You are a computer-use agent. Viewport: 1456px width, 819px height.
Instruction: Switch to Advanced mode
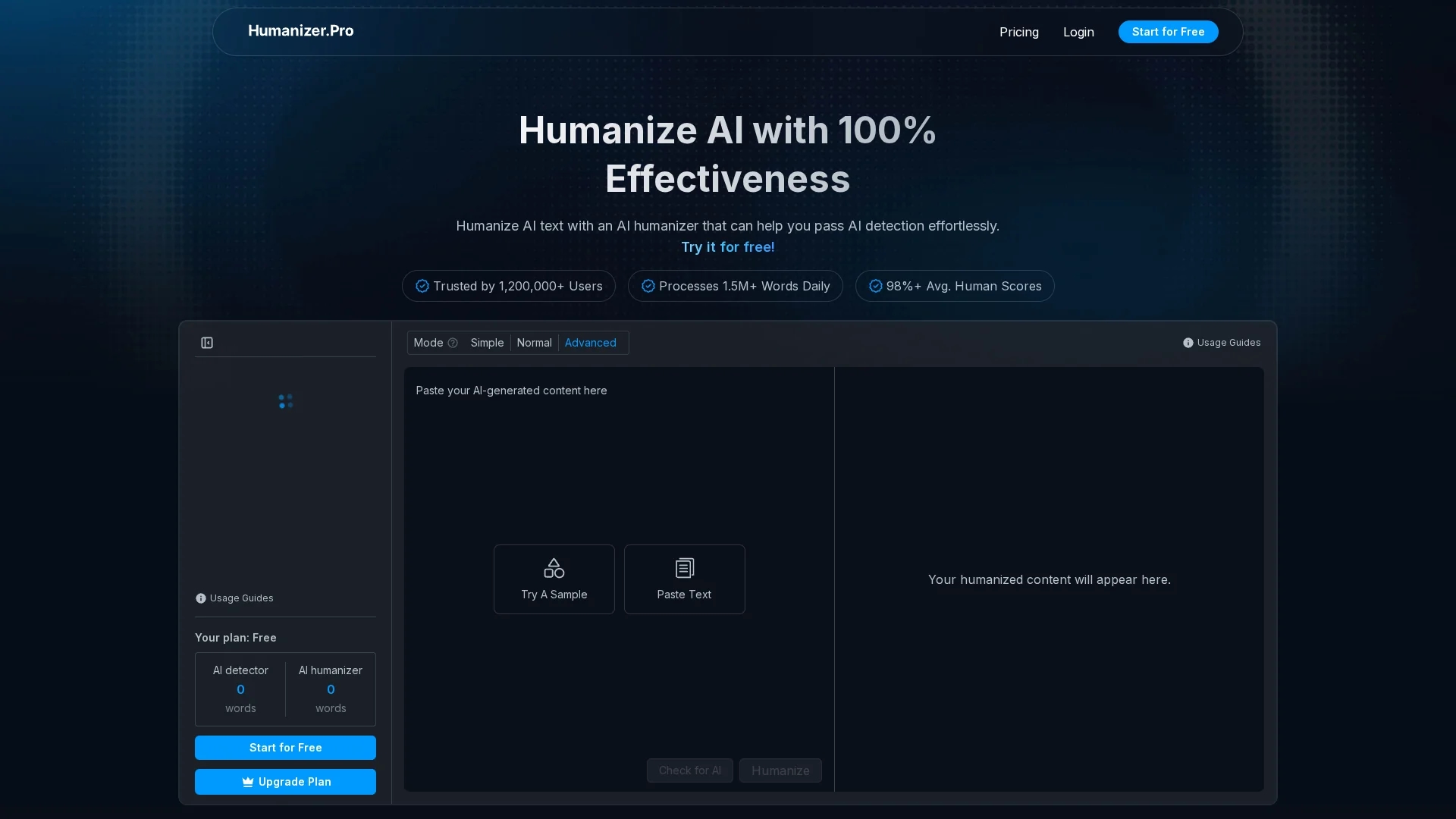pyautogui.click(x=590, y=343)
